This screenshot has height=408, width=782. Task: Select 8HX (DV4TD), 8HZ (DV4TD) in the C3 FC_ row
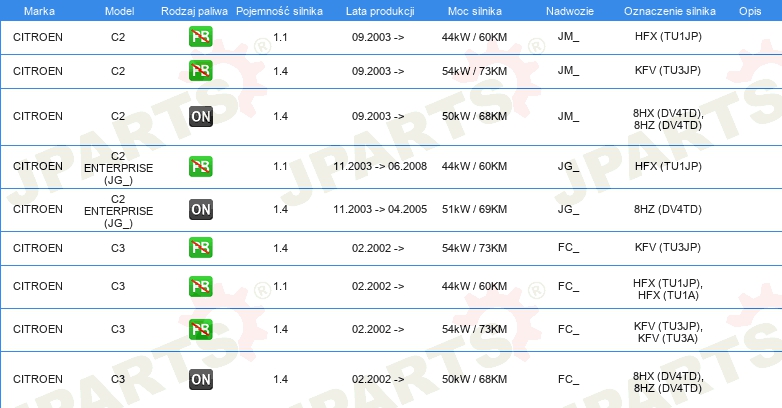point(668,382)
